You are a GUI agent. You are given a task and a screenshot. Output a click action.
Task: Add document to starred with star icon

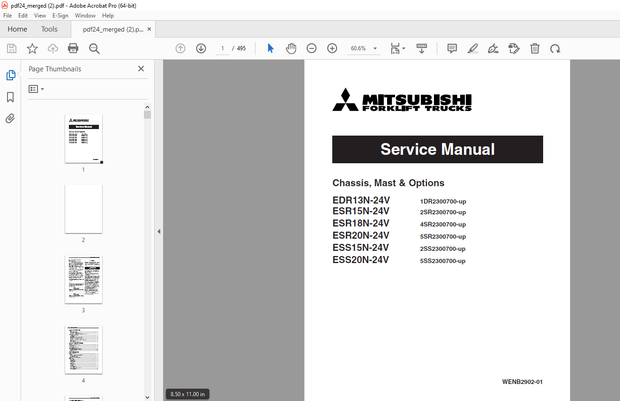click(32, 49)
